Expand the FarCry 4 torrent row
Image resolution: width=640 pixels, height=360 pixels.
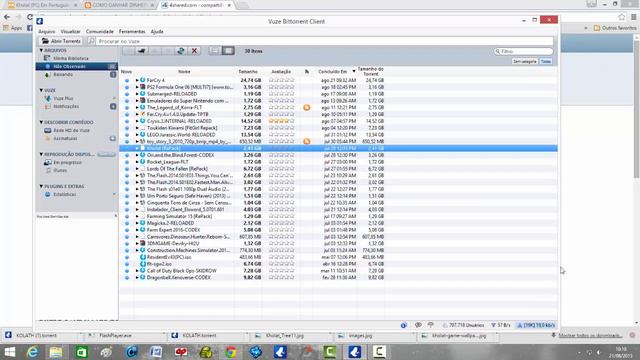(x=137, y=80)
